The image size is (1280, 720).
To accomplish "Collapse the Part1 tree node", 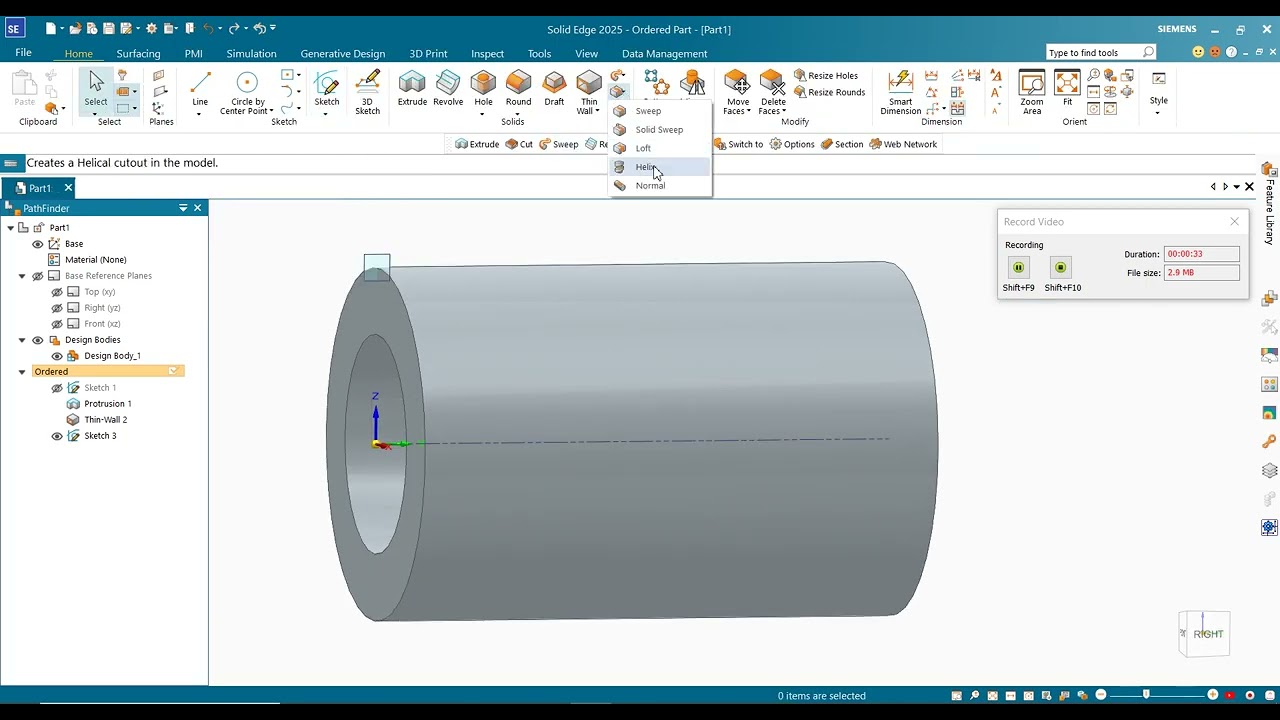I will (11, 228).
